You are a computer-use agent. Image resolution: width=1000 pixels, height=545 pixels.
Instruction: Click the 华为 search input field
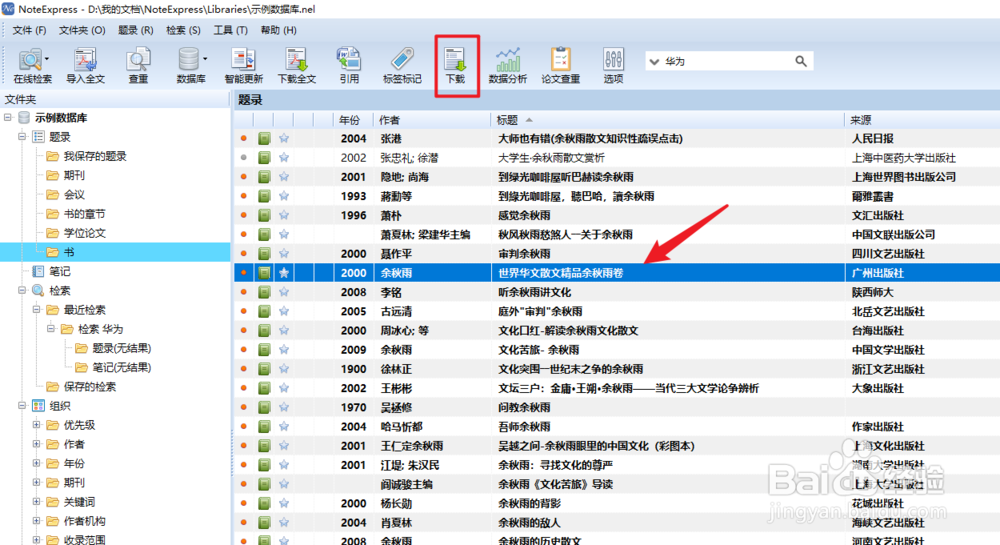click(x=727, y=61)
